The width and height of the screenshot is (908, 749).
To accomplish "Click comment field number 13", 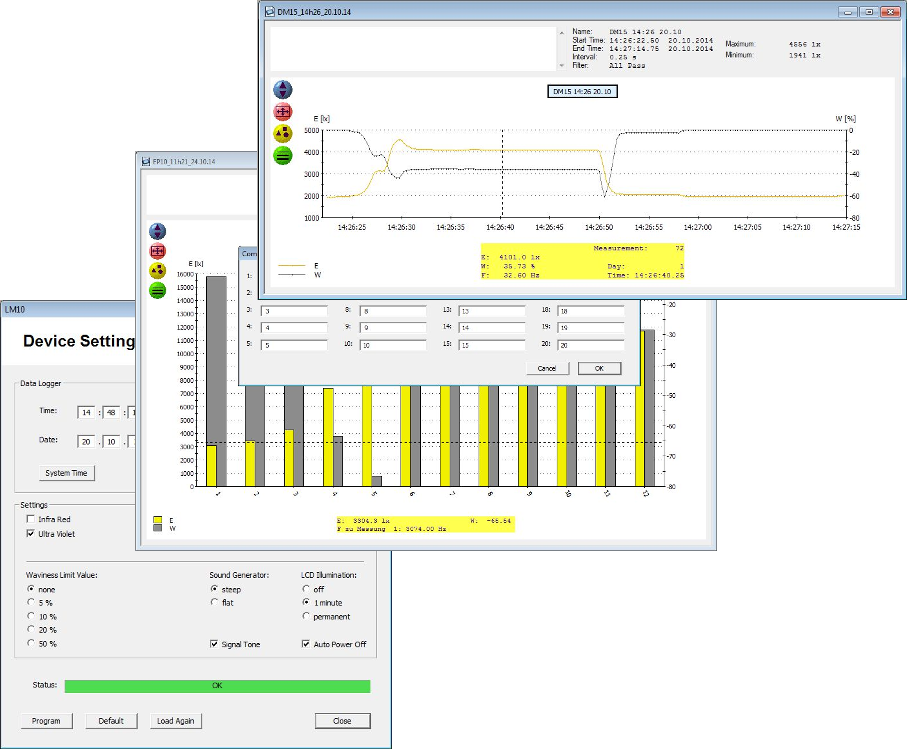I will tap(492, 311).
